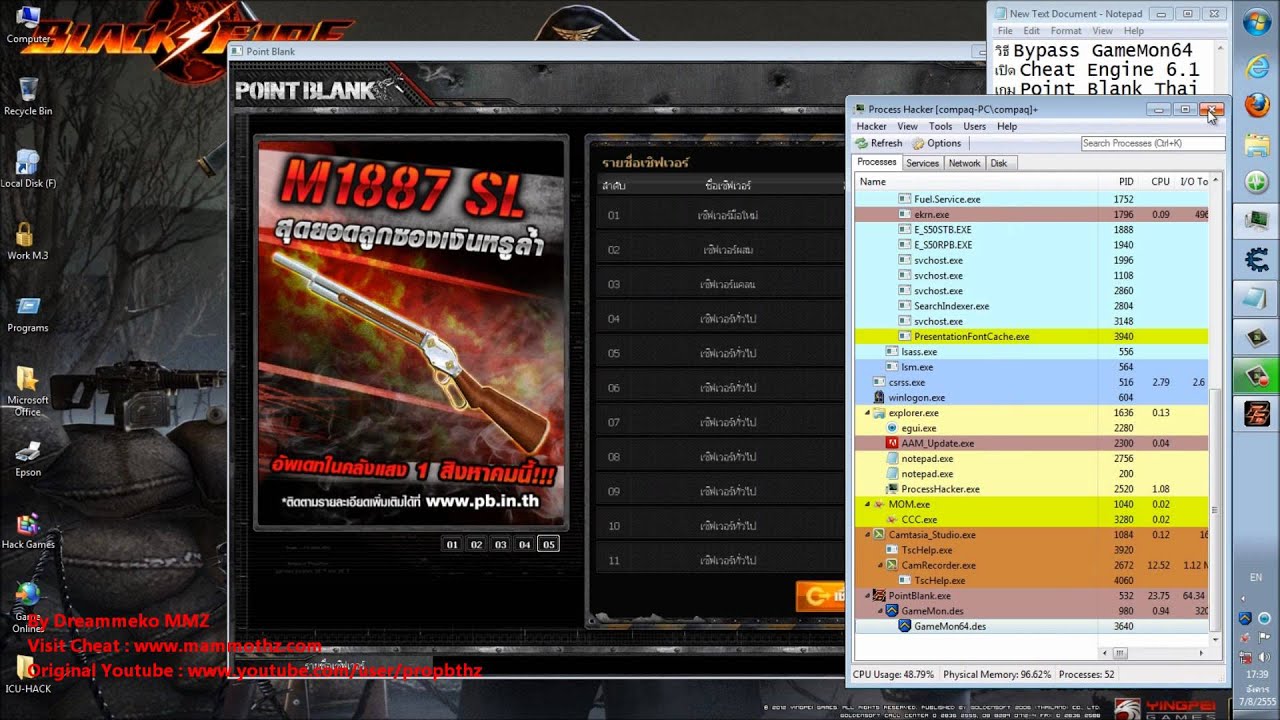Image resolution: width=1280 pixels, height=720 pixels.
Task: Open Local Disk (F) desktop icon
Action: point(28,168)
